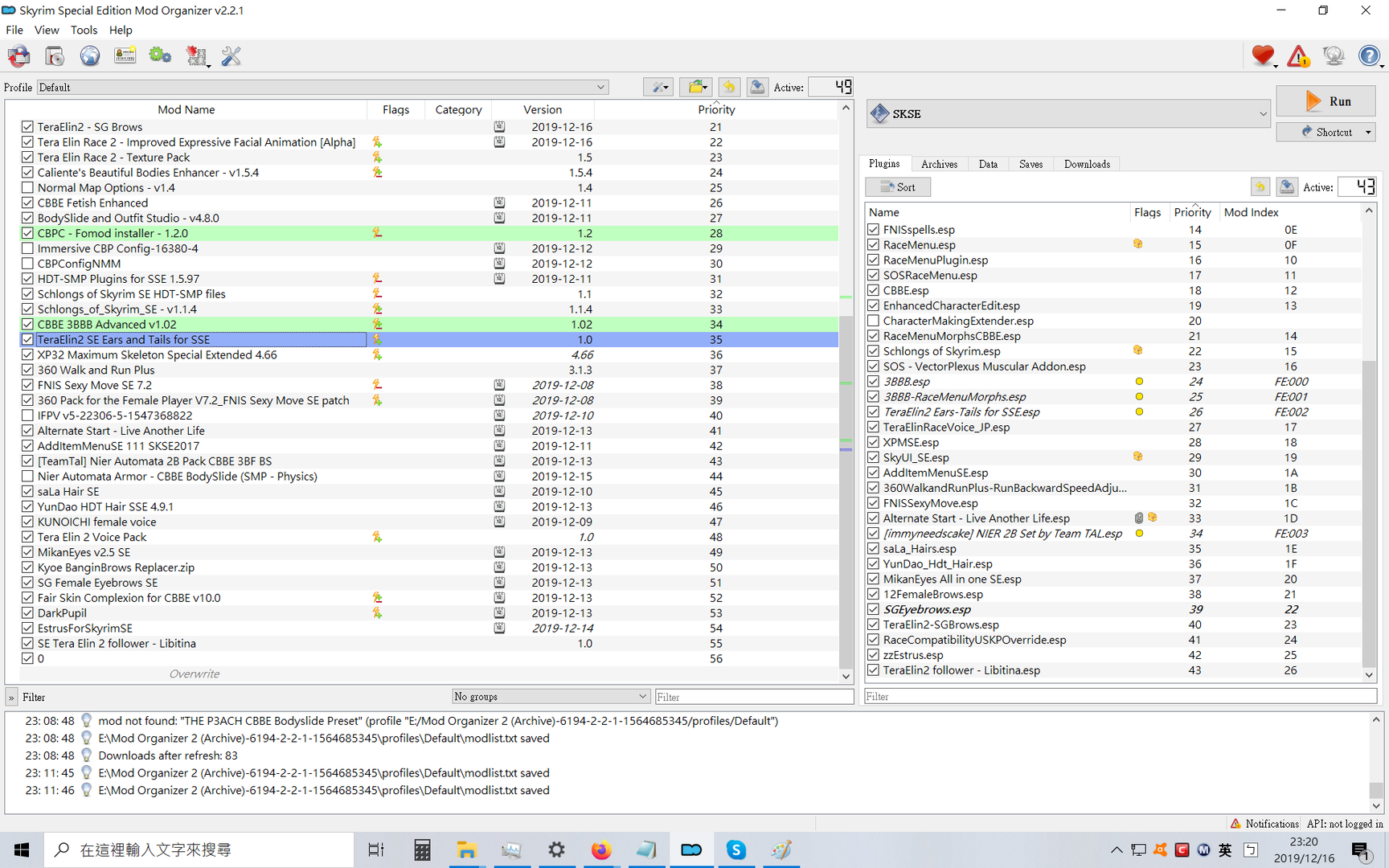Click the Sort plugins button
Viewport: 1389px width, 868px height.
tap(898, 187)
